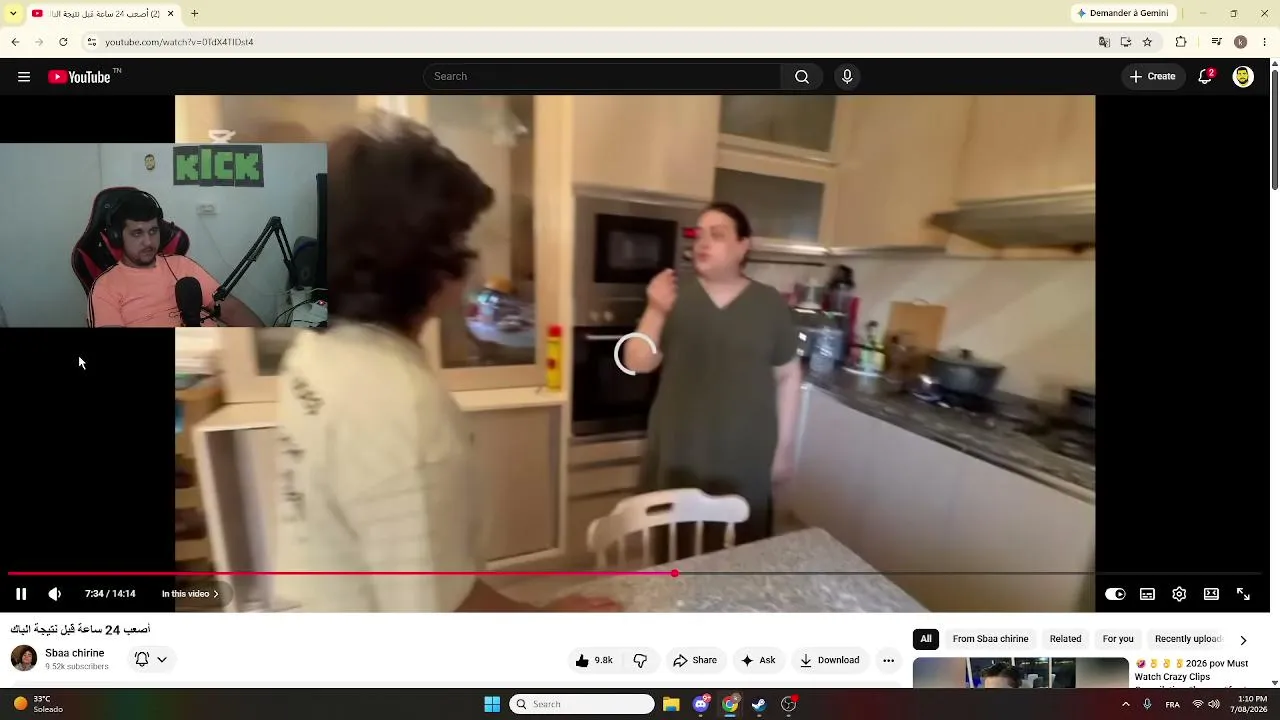Ask about this video
Viewport: 1280px width, 720px height.
coord(757,660)
